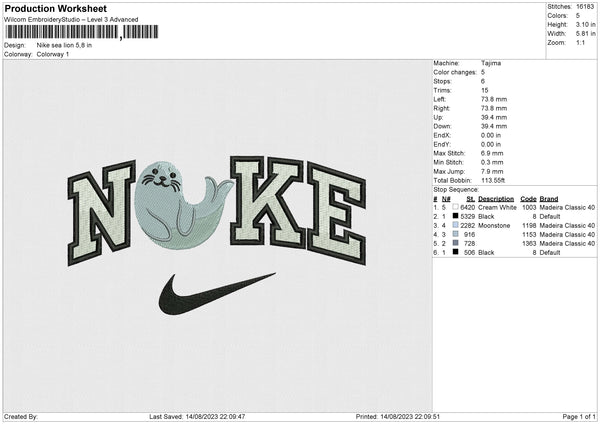The image size is (600, 424).
Task: Click "Wilcom EmbroideryStudio – Level 3 Advanced" text
Action: (71, 20)
